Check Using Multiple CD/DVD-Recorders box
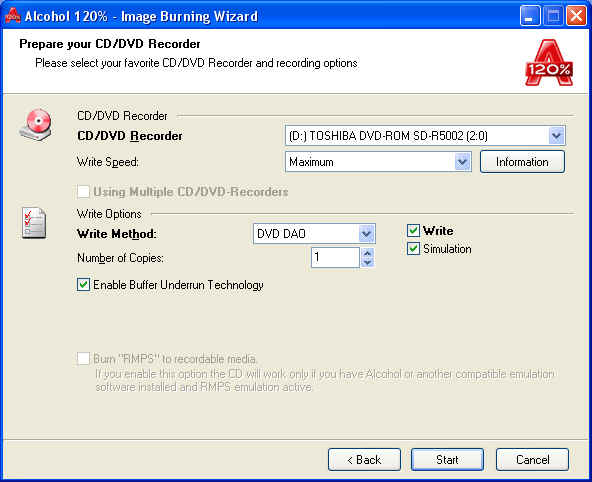This screenshot has width=592, height=482. pyautogui.click(x=83, y=191)
